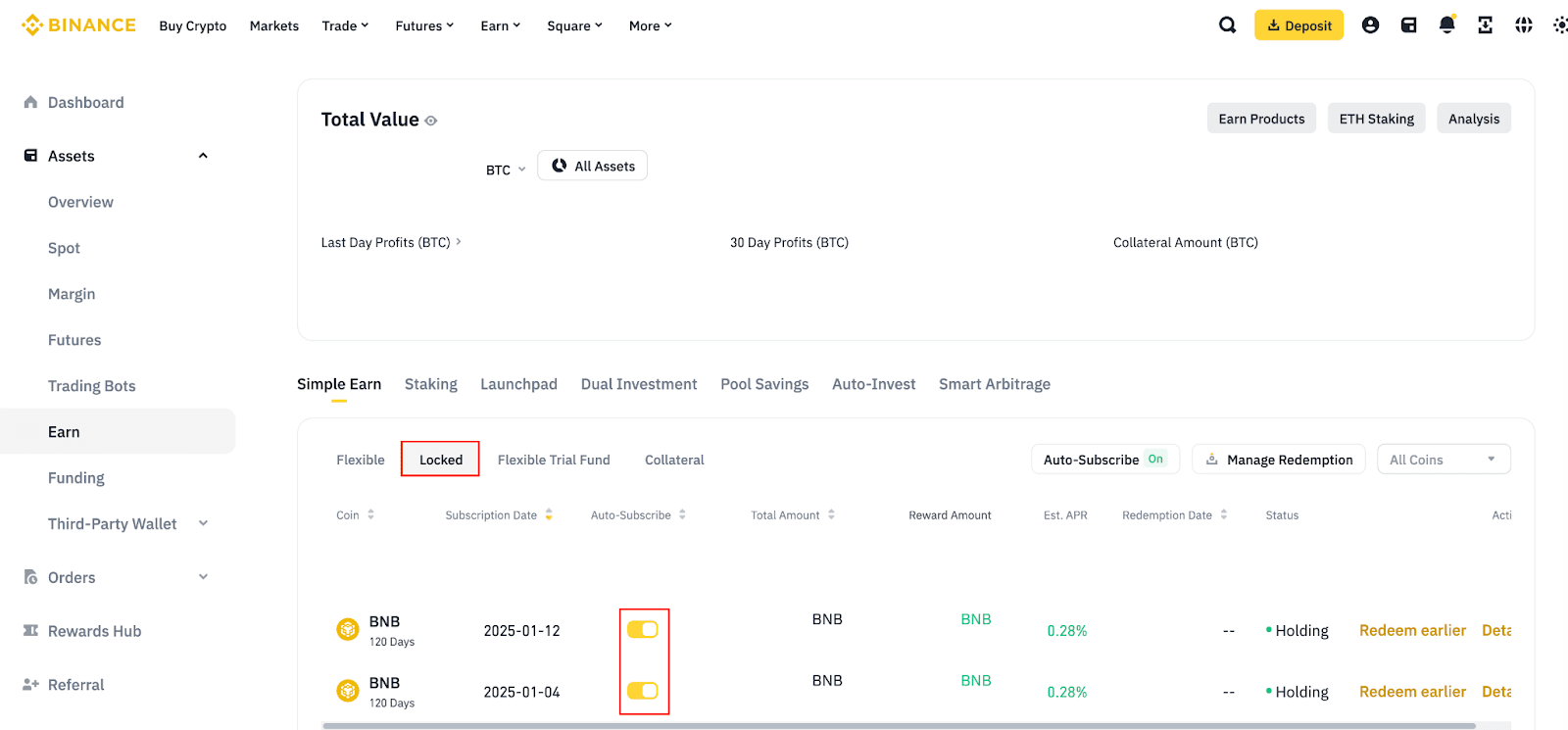Toggle auto-subscribe for 2025-01-04 BNB

coord(643,692)
